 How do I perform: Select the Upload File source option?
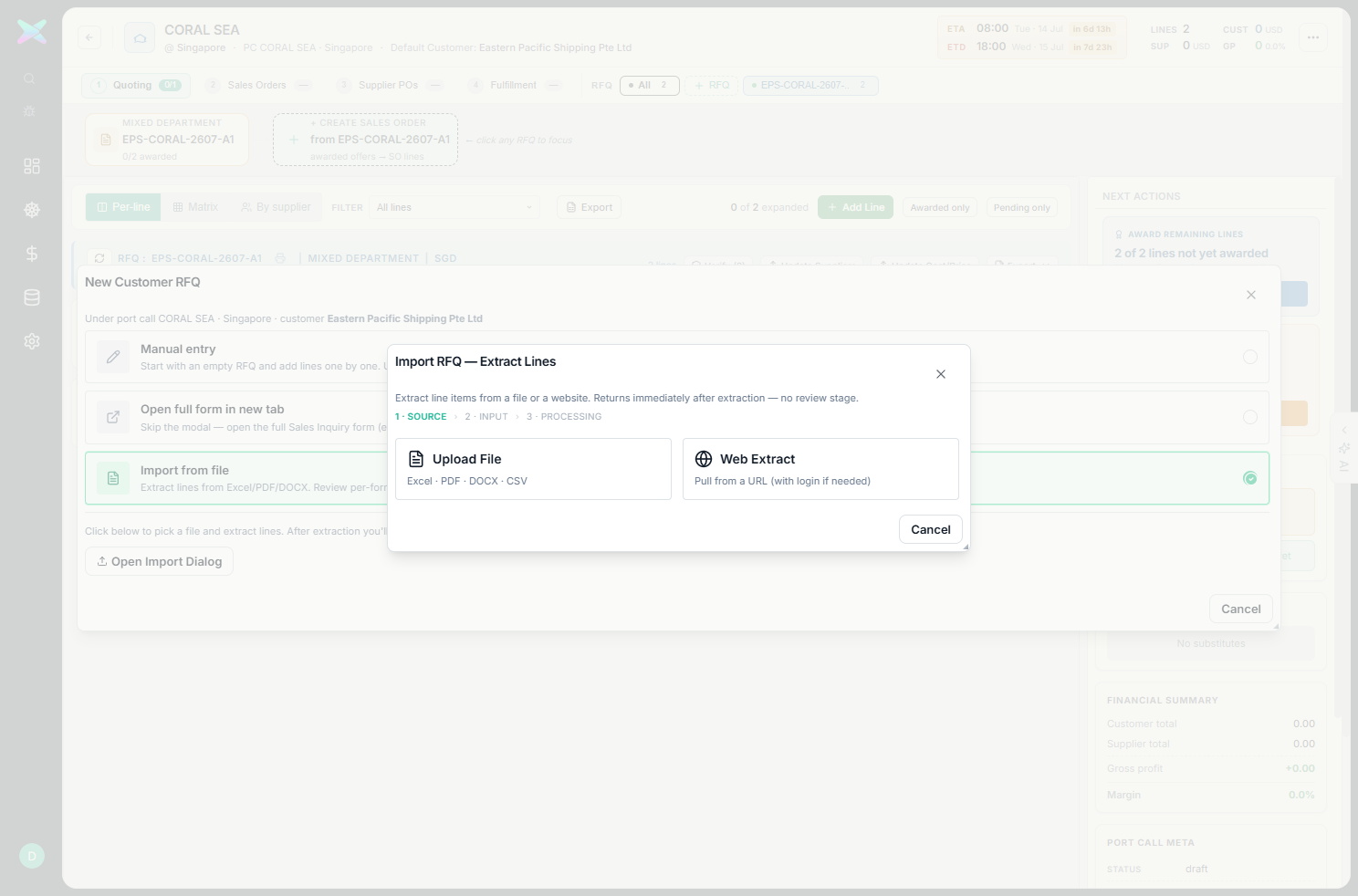(x=533, y=469)
